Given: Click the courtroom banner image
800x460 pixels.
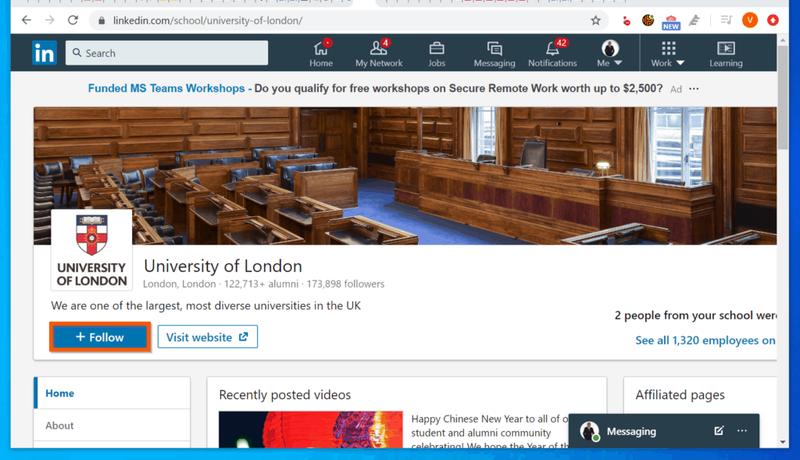Looking at the screenshot, I should point(405,175).
